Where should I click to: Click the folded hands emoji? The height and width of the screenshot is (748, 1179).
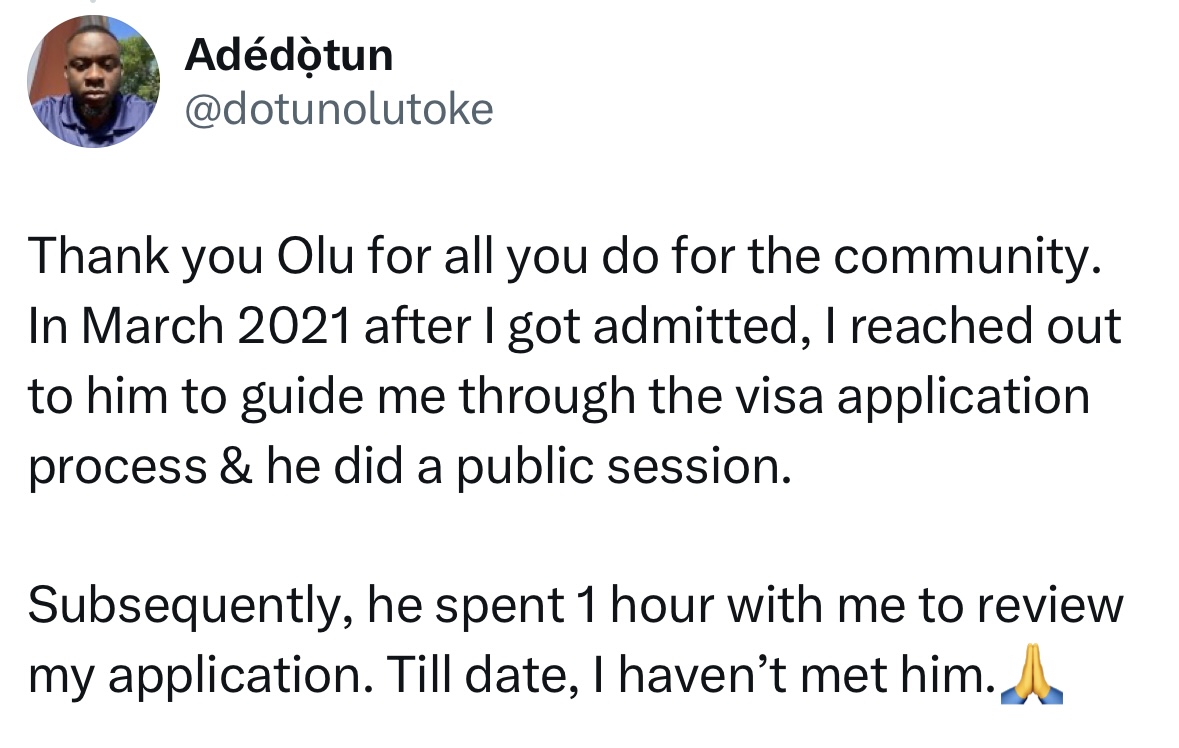click(x=1032, y=674)
